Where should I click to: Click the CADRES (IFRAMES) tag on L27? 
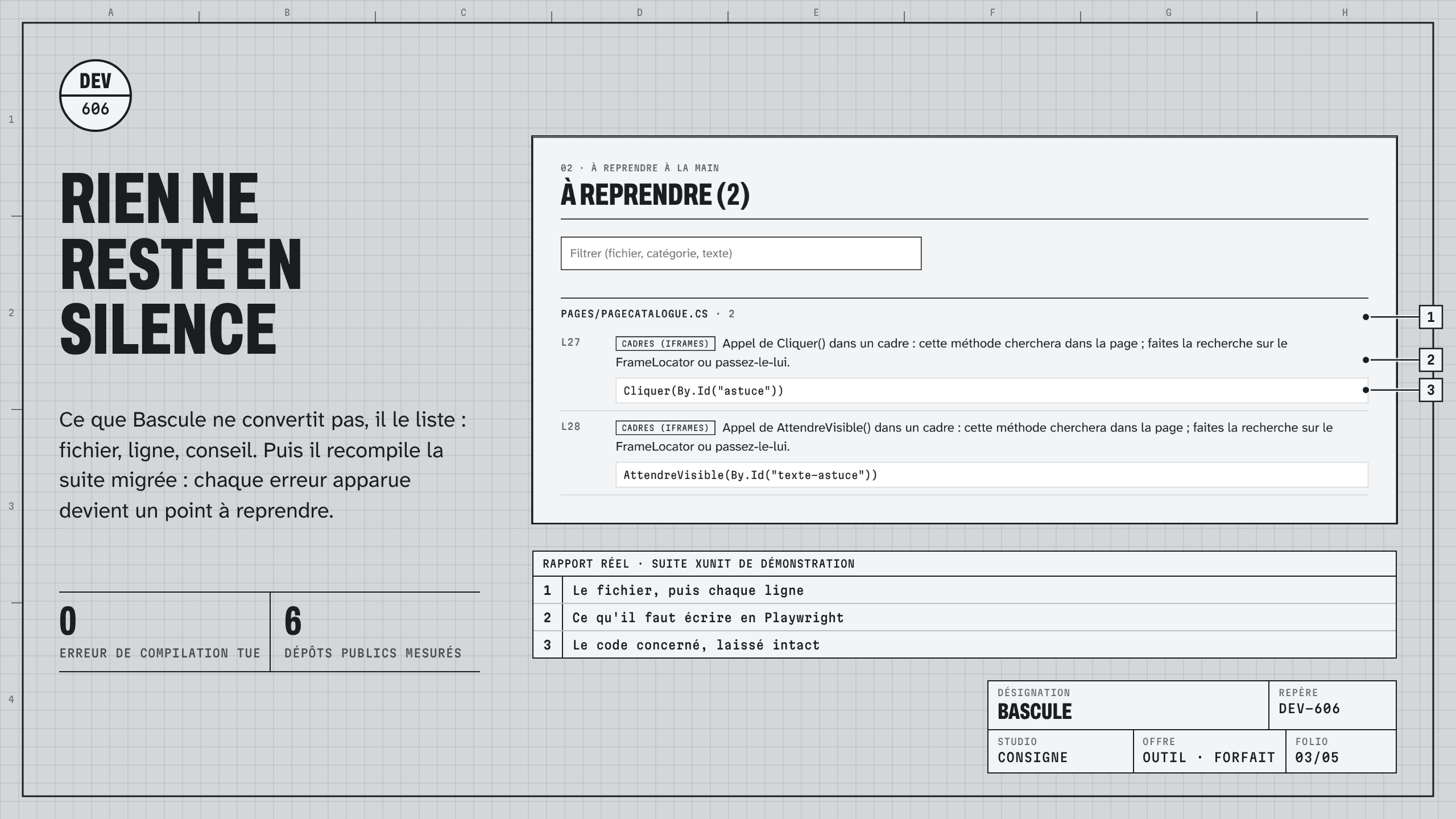point(665,344)
